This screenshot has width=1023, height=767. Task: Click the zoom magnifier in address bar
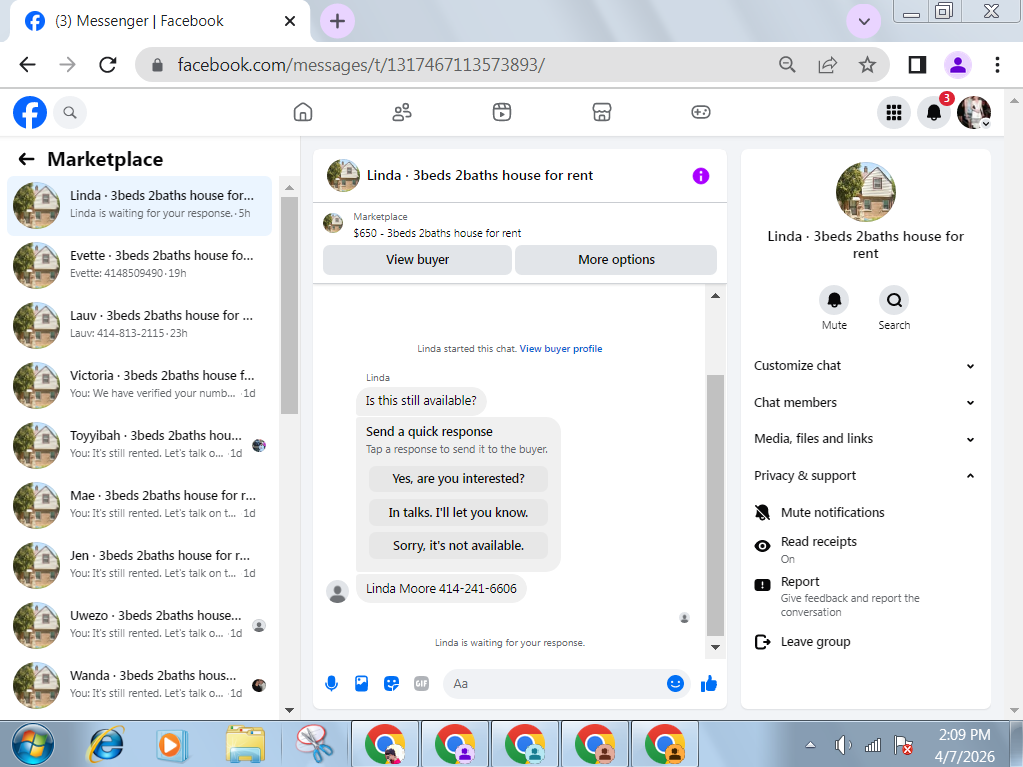(787, 65)
